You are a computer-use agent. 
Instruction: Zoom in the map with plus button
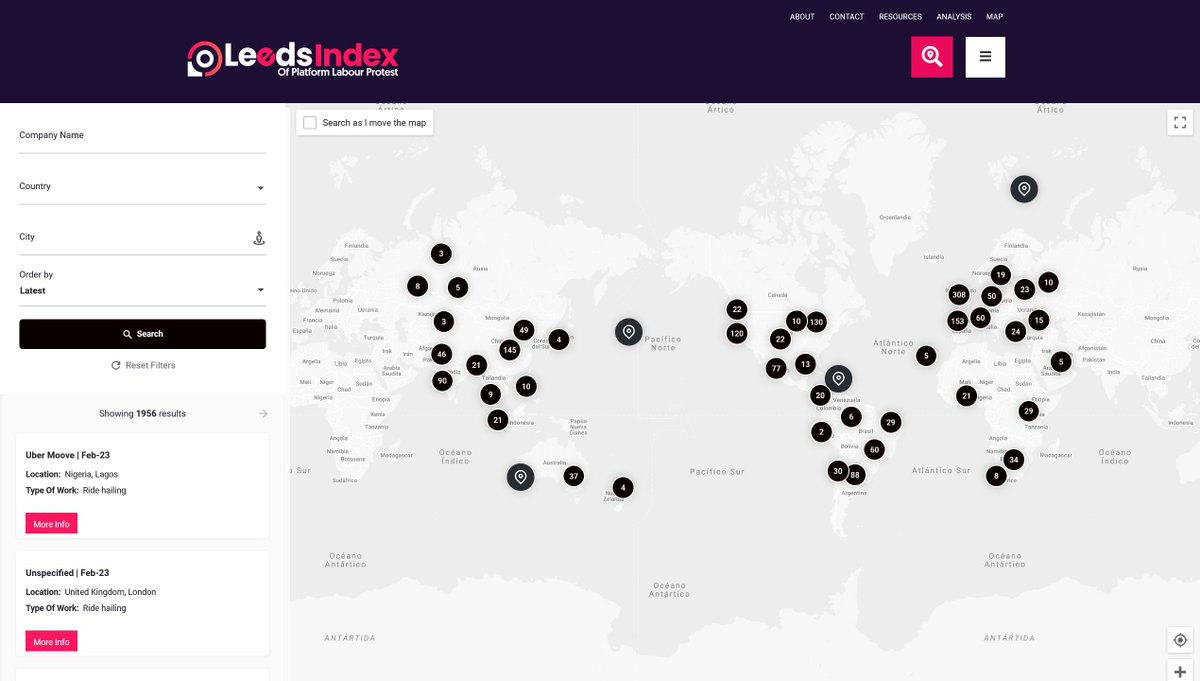1180,671
